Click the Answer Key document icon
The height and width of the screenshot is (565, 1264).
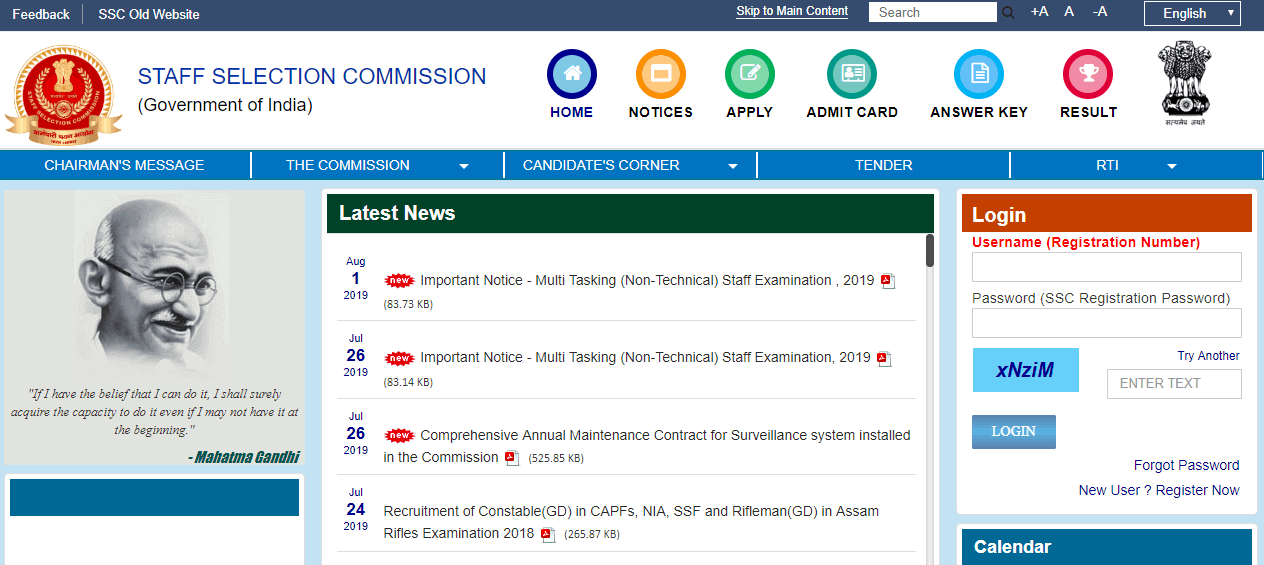[978, 74]
